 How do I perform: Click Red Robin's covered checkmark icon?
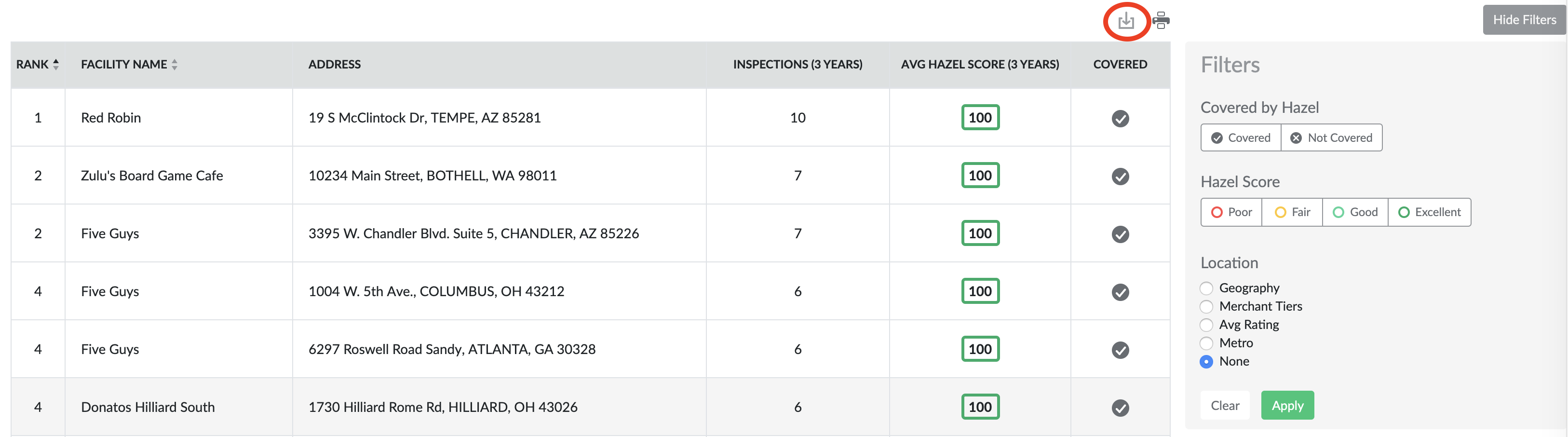[1120, 118]
